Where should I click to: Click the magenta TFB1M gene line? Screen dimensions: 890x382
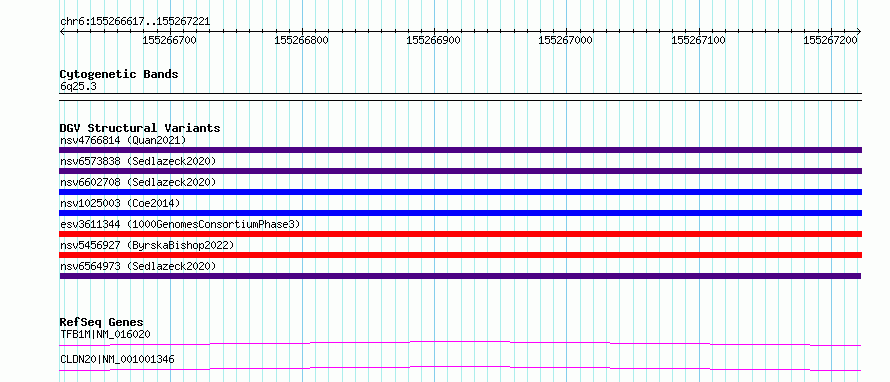(460, 343)
